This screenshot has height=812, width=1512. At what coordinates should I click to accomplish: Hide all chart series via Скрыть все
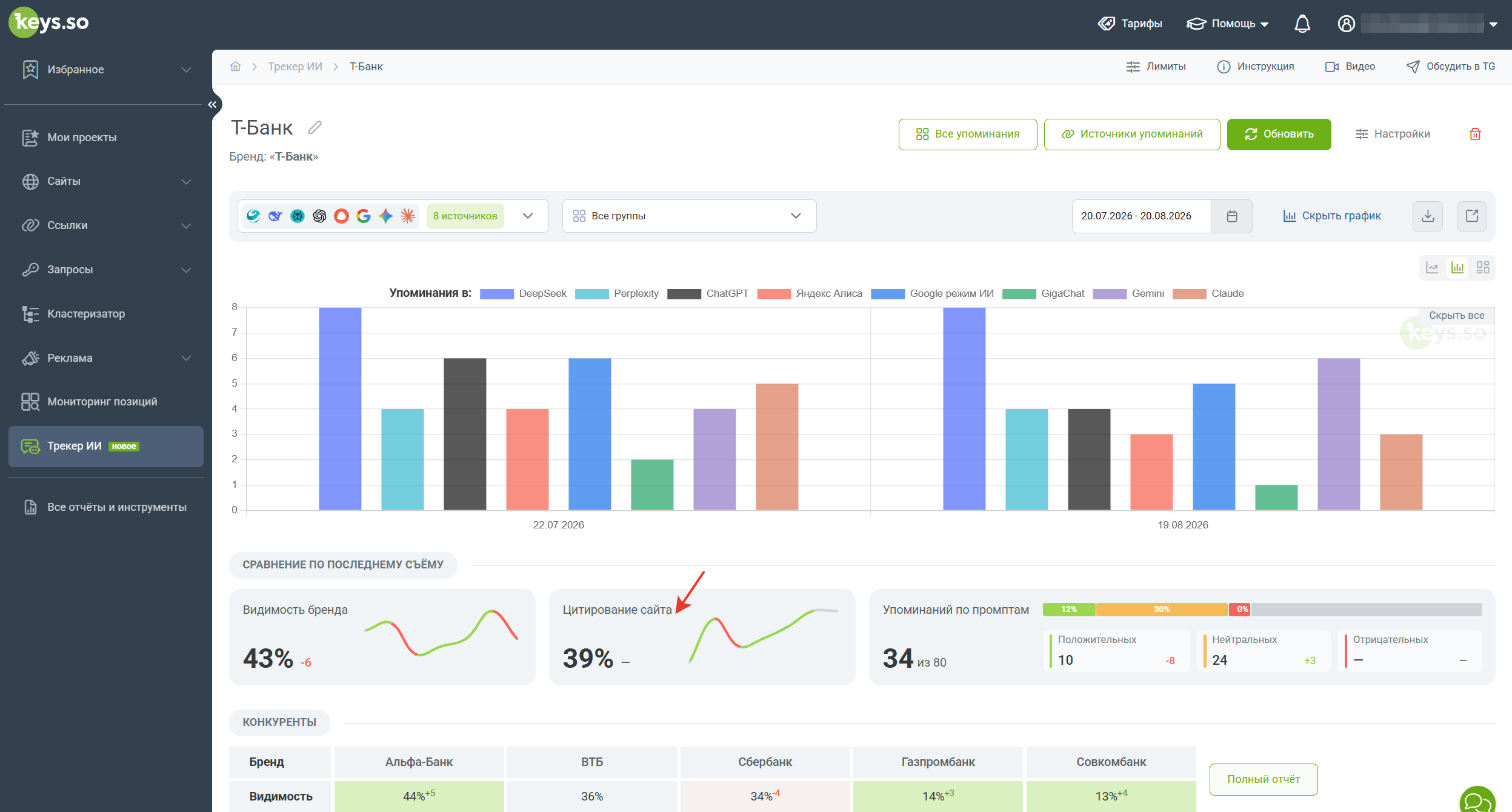pyautogui.click(x=1456, y=316)
